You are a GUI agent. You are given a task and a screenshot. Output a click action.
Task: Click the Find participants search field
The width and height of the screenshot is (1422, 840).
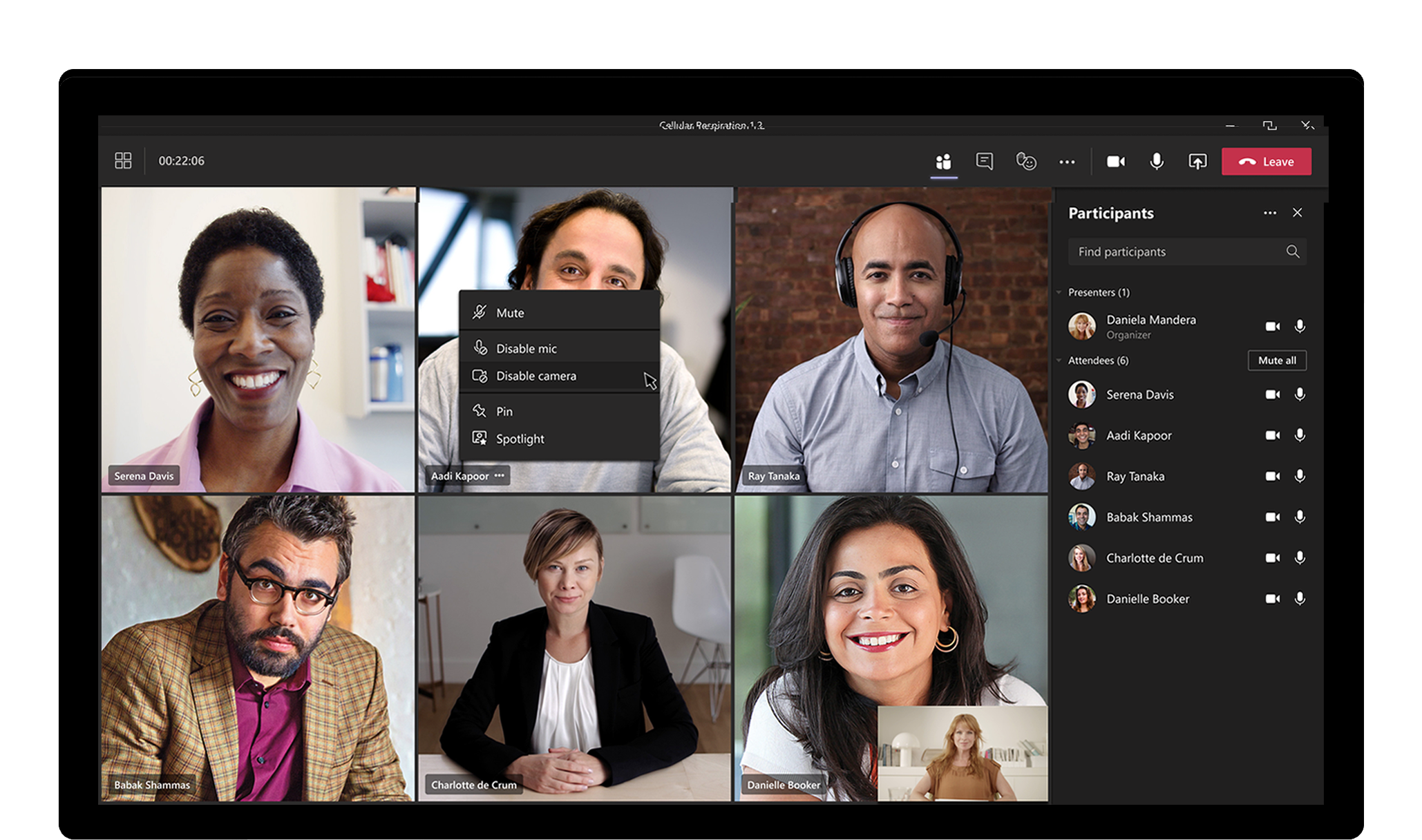1175,251
